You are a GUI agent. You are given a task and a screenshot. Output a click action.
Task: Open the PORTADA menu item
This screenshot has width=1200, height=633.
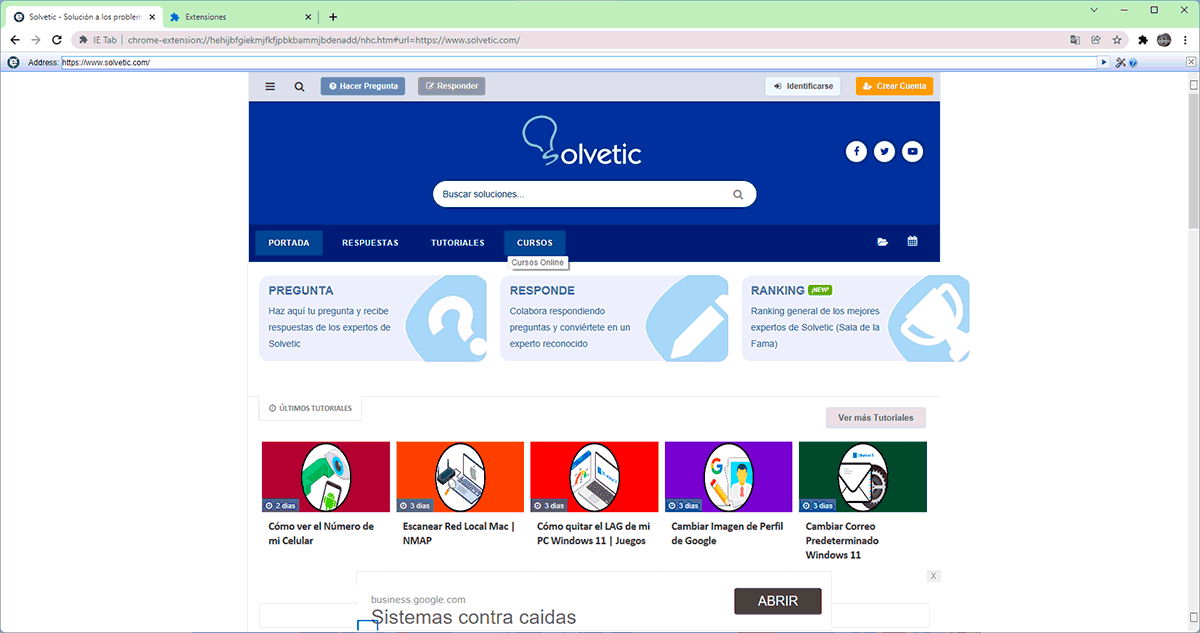[x=289, y=243]
